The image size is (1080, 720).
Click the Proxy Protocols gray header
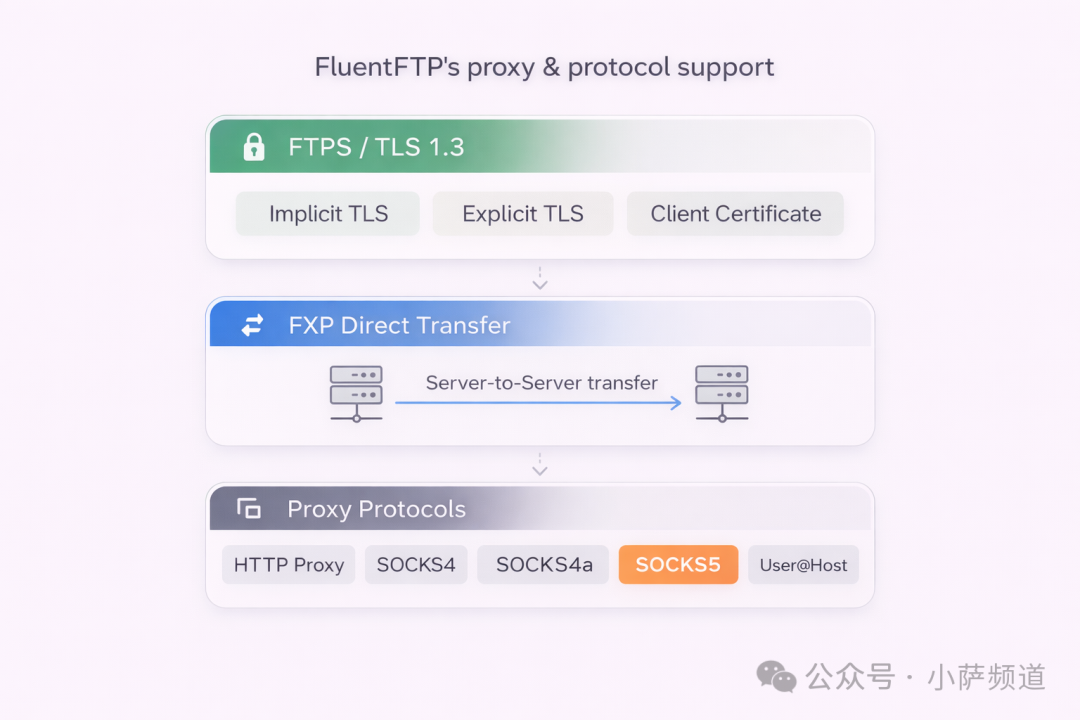tap(541, 508)
